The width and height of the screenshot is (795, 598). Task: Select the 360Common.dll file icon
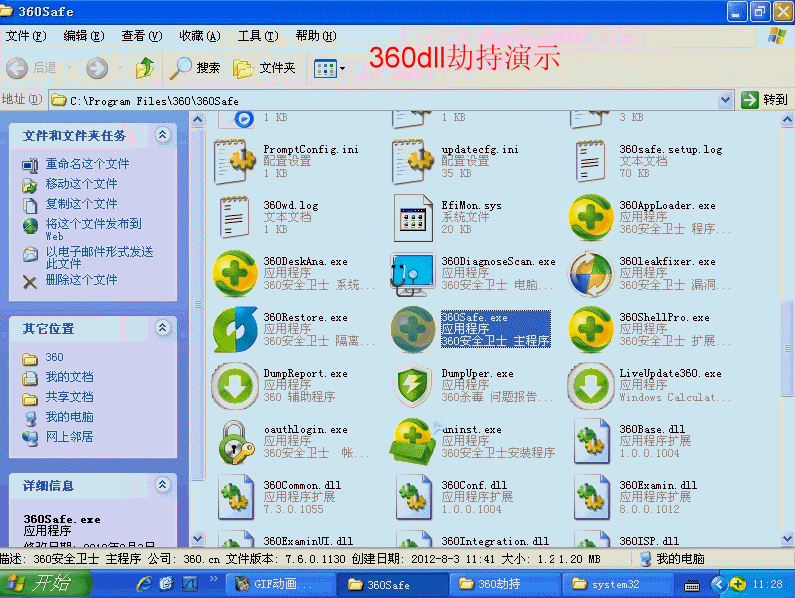point(235,498)
